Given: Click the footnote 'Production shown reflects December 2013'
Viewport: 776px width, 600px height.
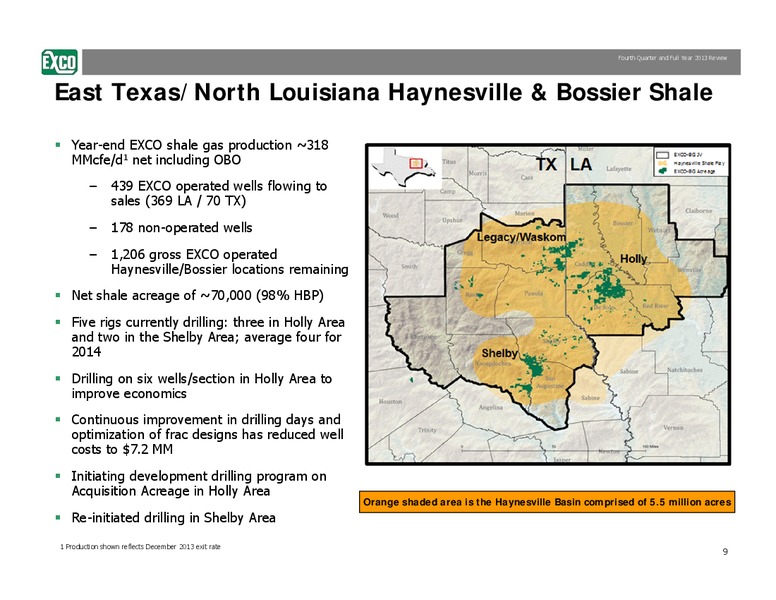Looking at the screenshot, I should pos(141,547).
